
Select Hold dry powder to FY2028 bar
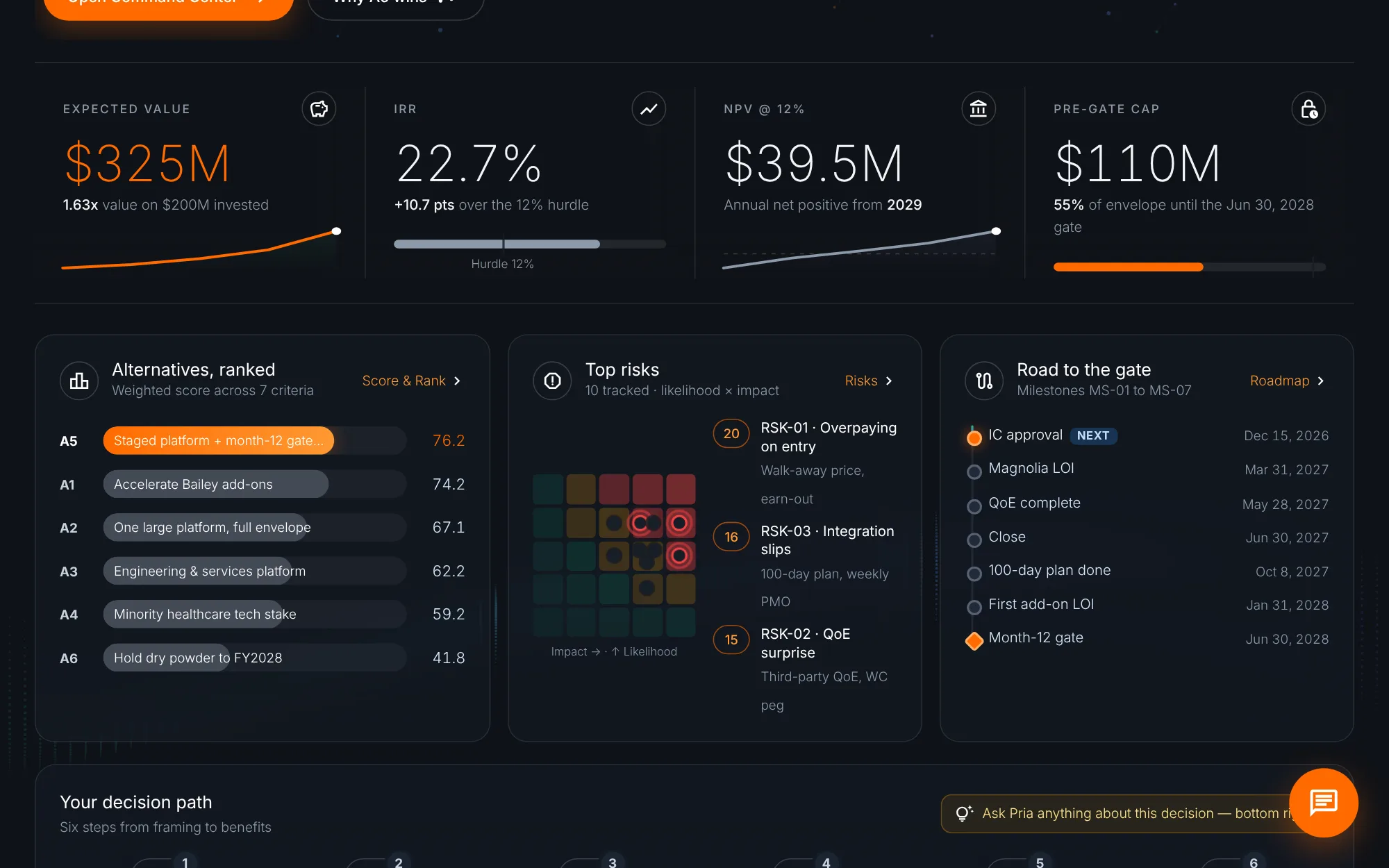255,658
